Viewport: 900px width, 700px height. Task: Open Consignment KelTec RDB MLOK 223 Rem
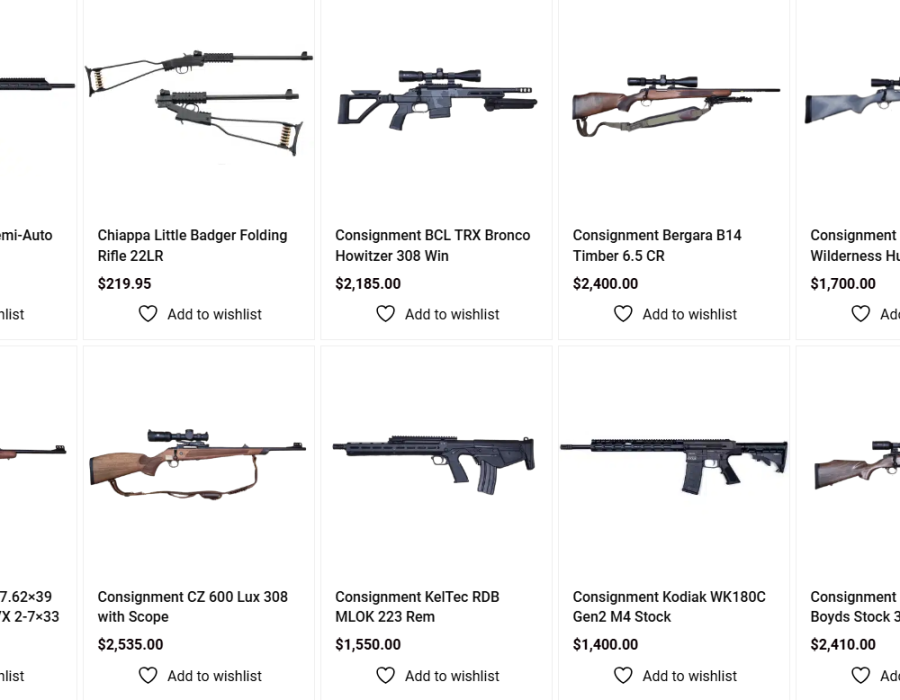417,607
